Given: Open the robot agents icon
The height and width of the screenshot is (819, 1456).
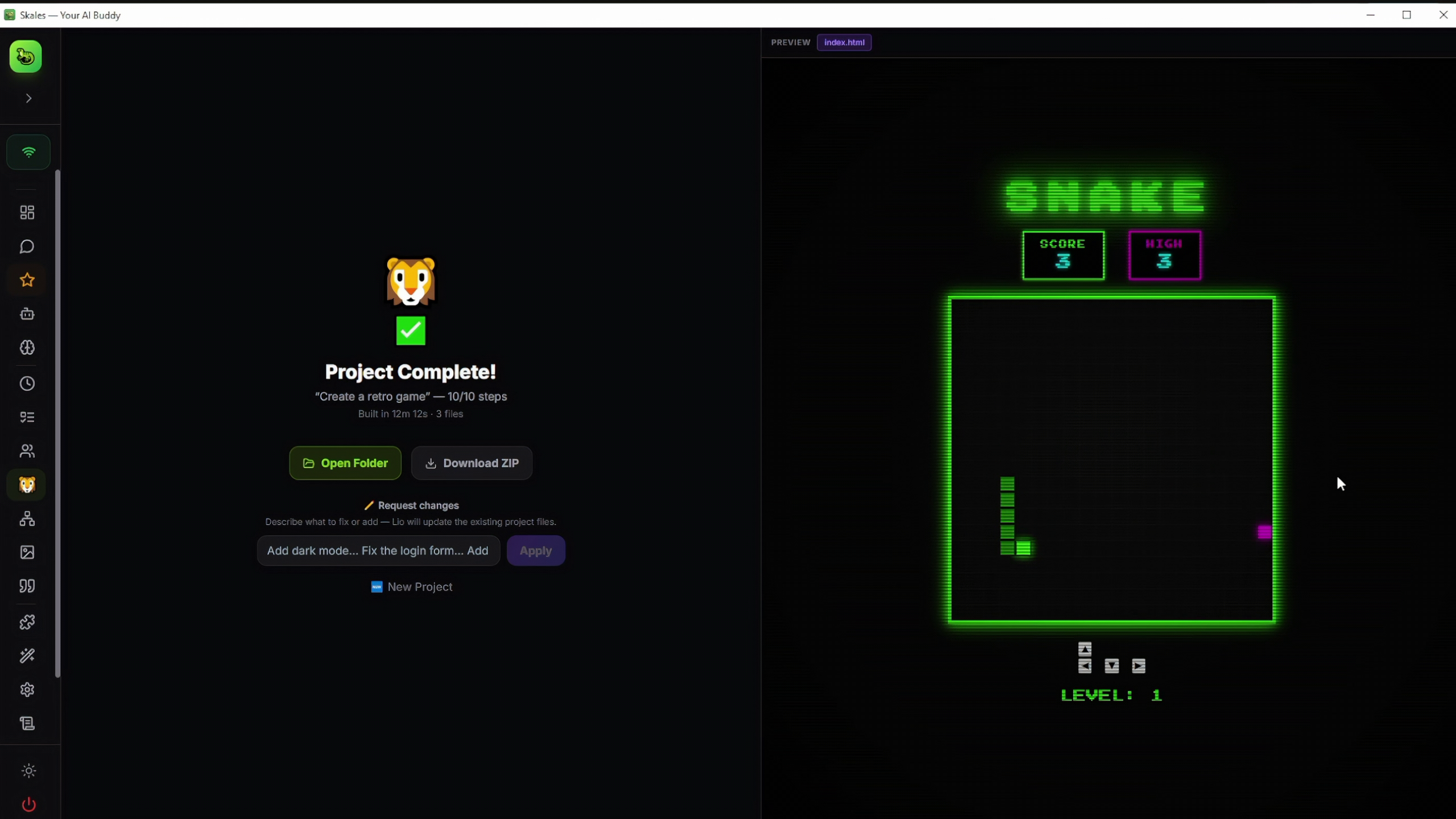Looking at the screenshot, I should 27,314.
